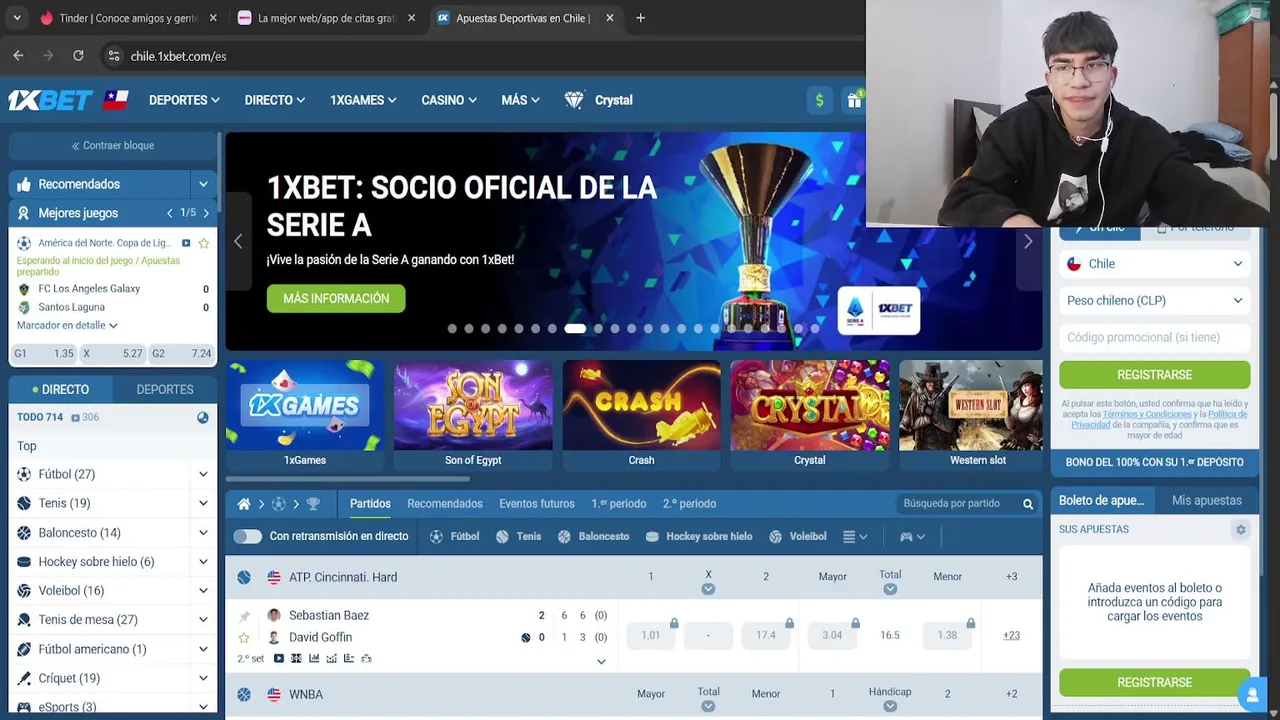Screen dimensions: 1280x720
Task: Go to previous Mejores juegos page
Action: [170, 213]
